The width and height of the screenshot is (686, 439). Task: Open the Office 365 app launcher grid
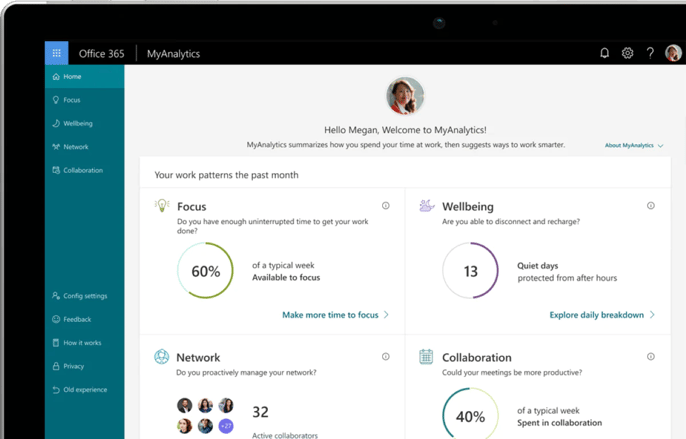pyautogui.click(x=56, y=53)
